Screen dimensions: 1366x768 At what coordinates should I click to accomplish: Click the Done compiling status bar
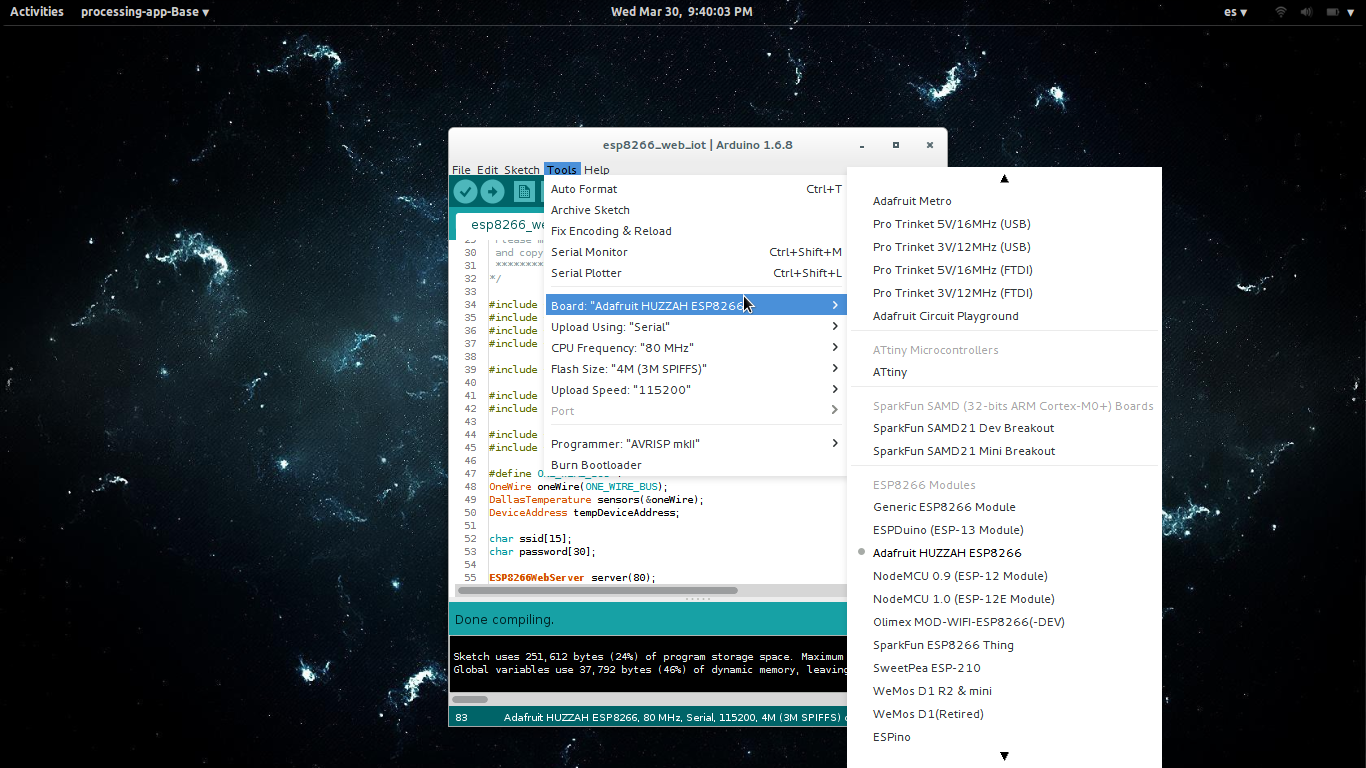pos(648,619)
